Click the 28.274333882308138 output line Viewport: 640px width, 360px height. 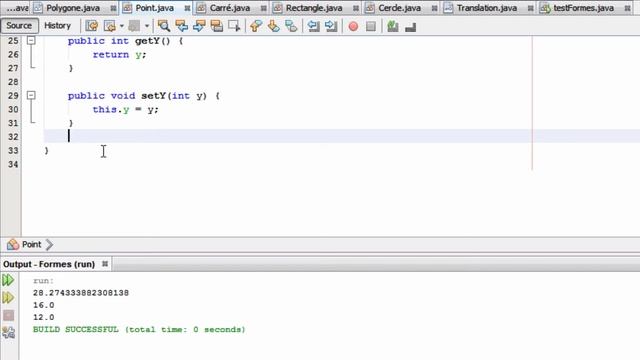click(x=81, y=293)
